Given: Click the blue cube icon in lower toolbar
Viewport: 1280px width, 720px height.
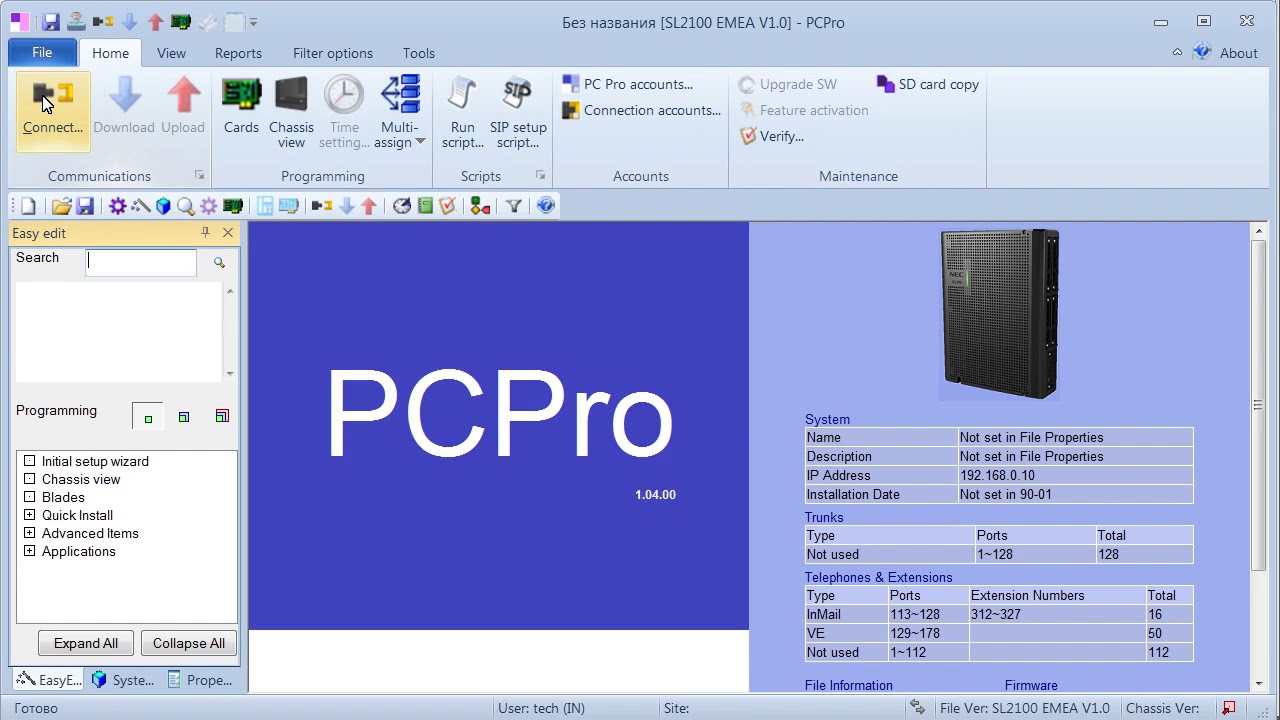Looking at the screenshot, I should pyautogui.click(x=163, y=206).
